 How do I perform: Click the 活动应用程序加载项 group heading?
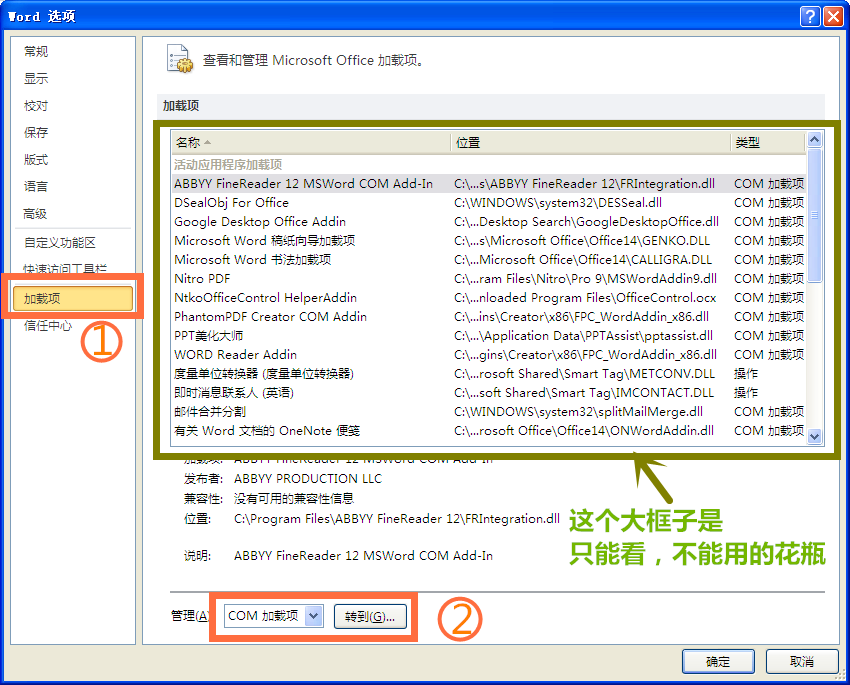228,165
